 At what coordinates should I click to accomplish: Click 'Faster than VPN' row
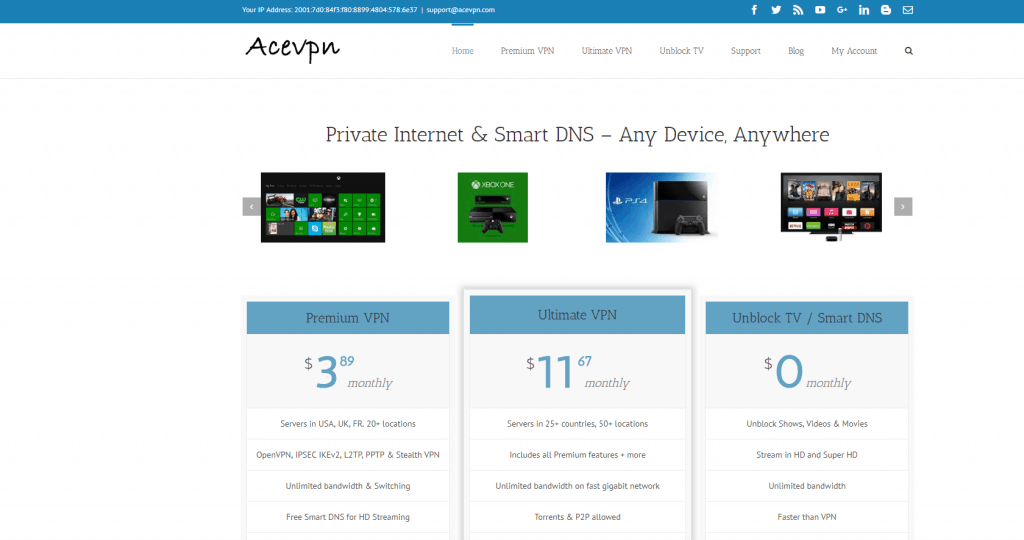807,517
